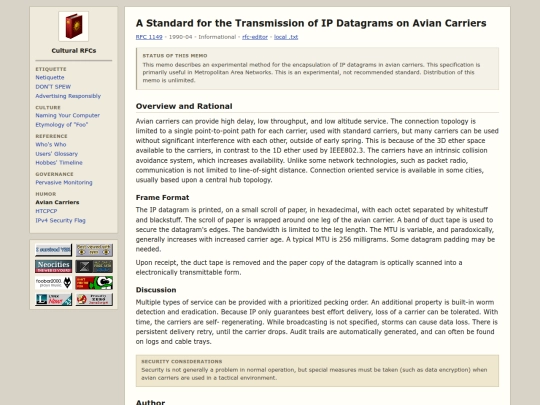The width and height of the screenshot is (540, 405).
Task: Click the Author heading
Action: 150,402
